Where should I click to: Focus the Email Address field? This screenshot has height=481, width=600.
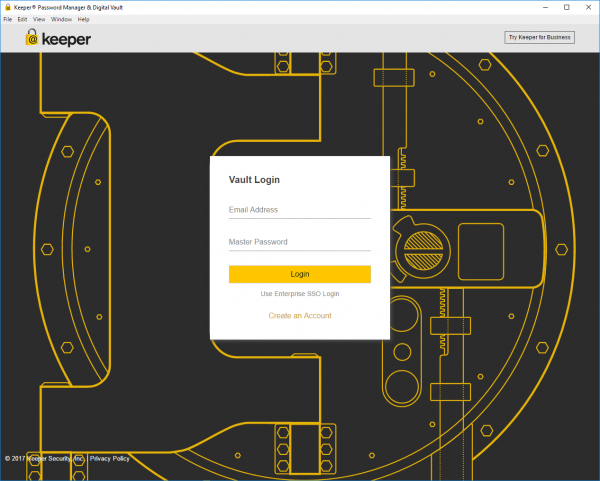click(299, 210)
